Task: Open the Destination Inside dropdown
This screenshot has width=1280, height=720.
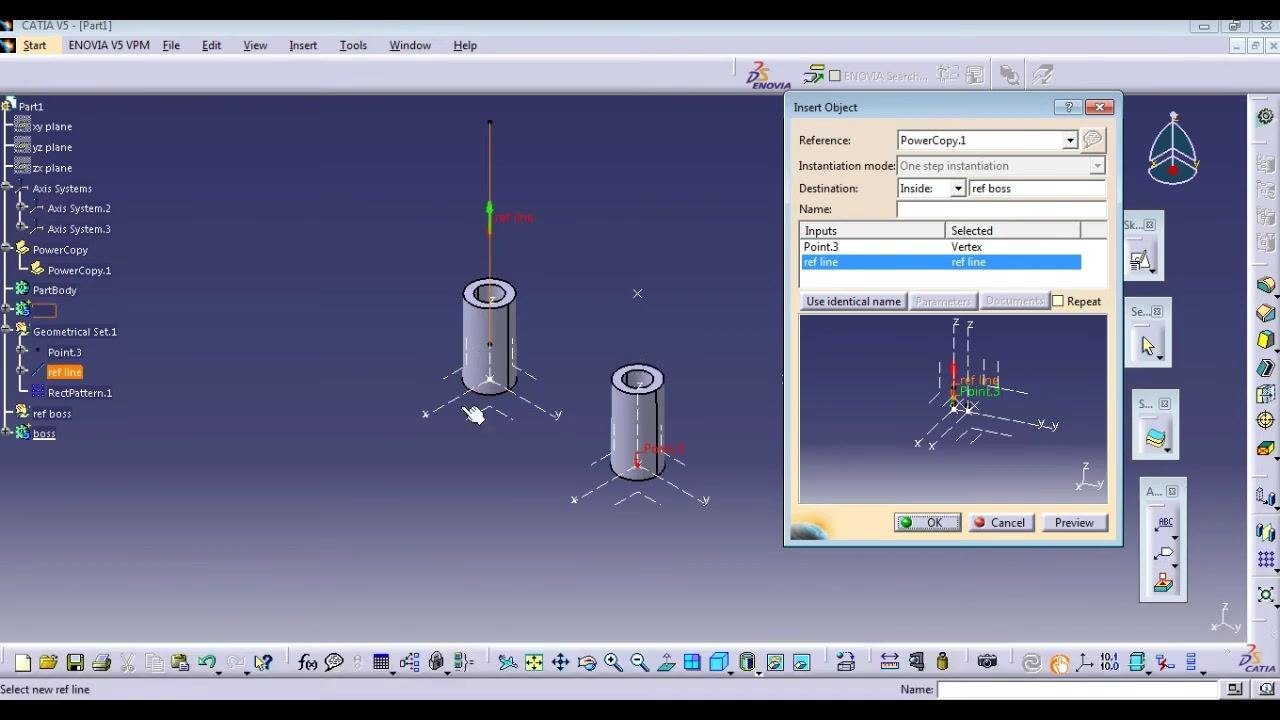Action: (958, 188)
